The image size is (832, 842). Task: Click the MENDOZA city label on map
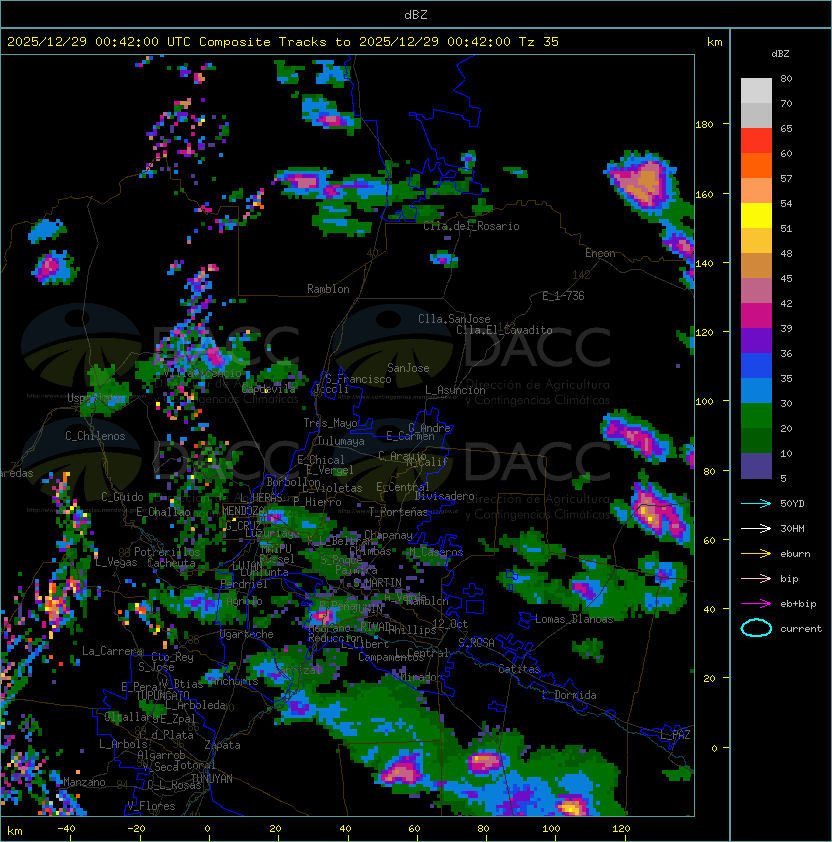[x=244, y=510]
